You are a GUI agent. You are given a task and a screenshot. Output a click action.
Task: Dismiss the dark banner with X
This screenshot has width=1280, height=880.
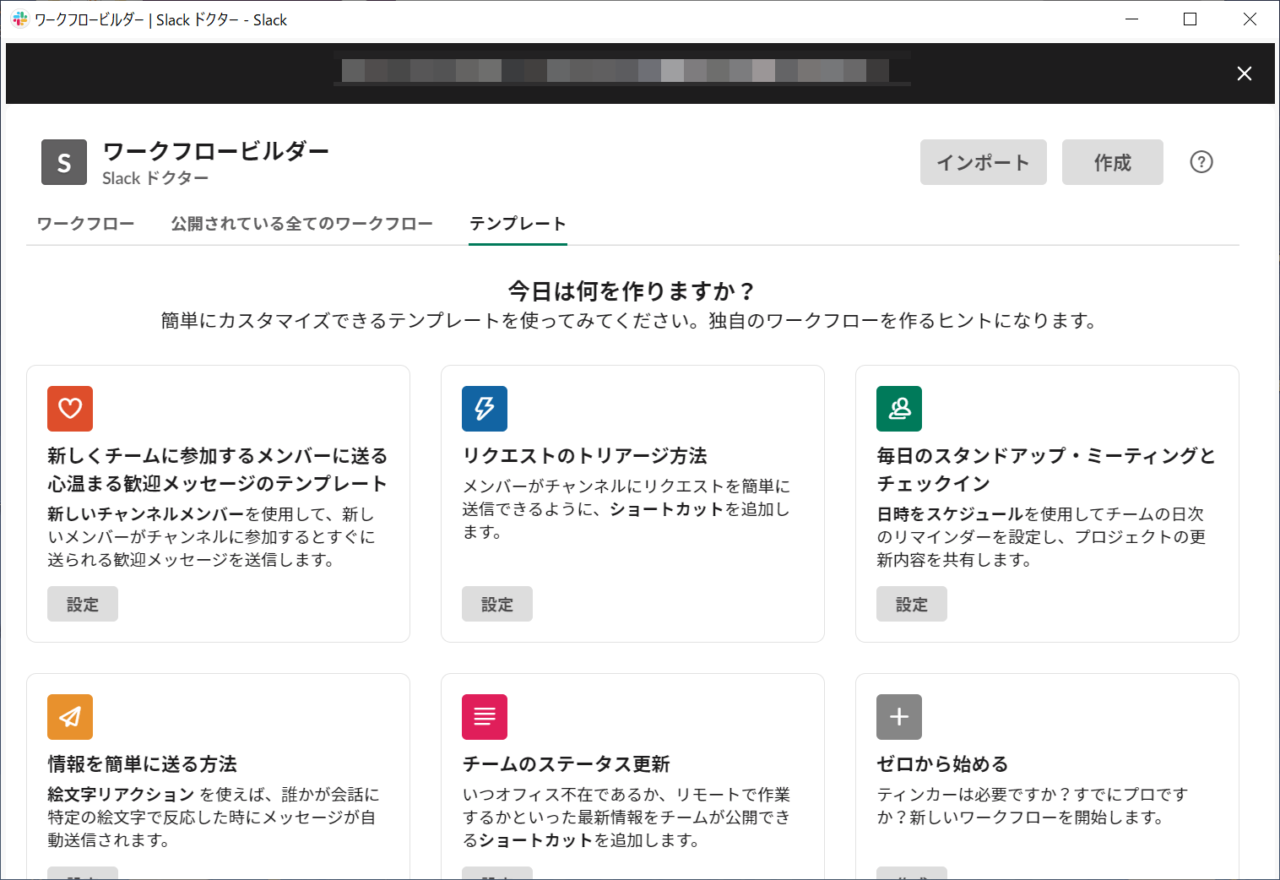click(1244, 73)
